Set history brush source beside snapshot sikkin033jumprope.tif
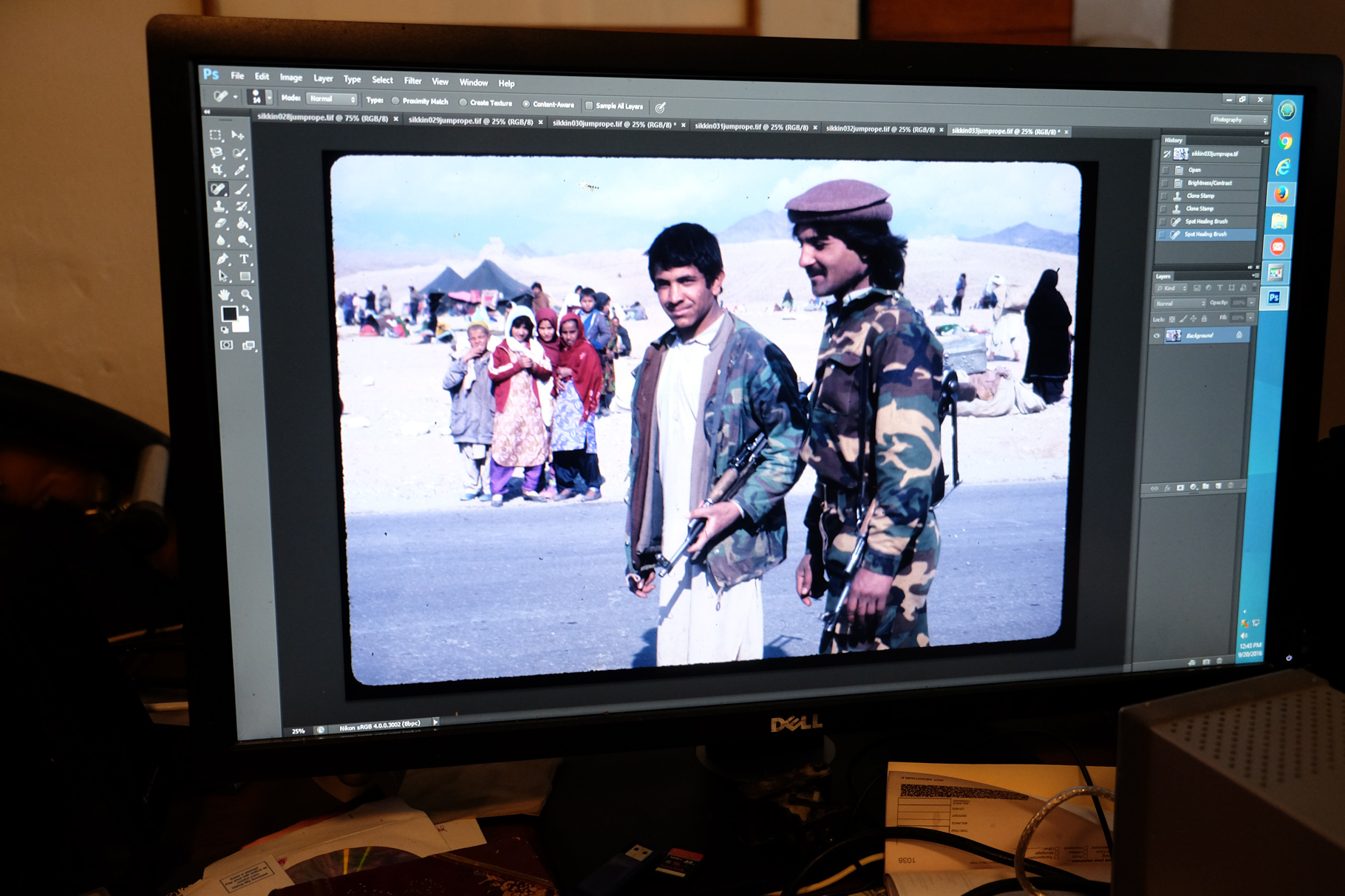Viewport: 1345px width, 896px height. pyautogui.click(x=1168, y=154)
